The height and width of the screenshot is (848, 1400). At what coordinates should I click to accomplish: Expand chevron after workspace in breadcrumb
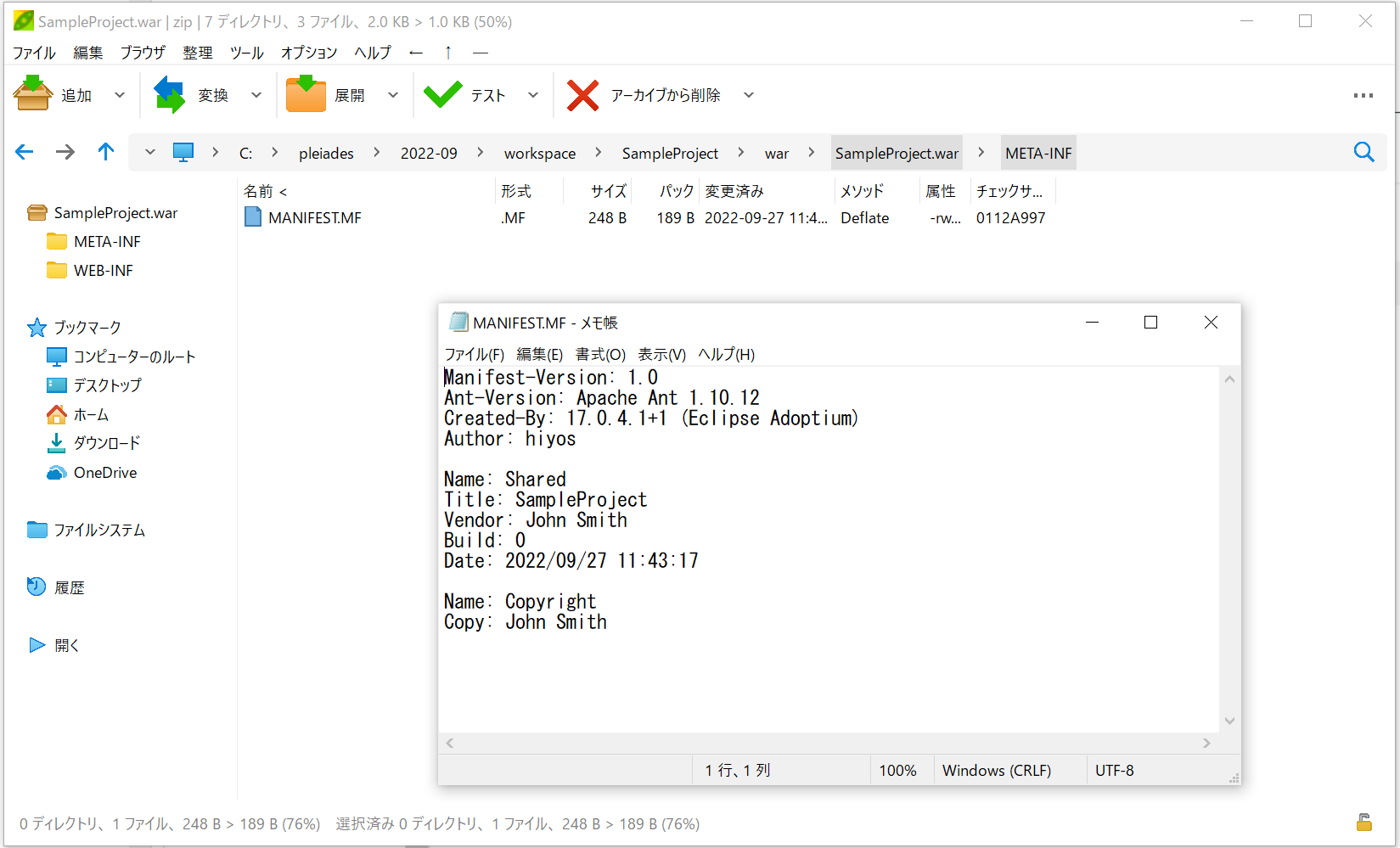tap(599, 152)
